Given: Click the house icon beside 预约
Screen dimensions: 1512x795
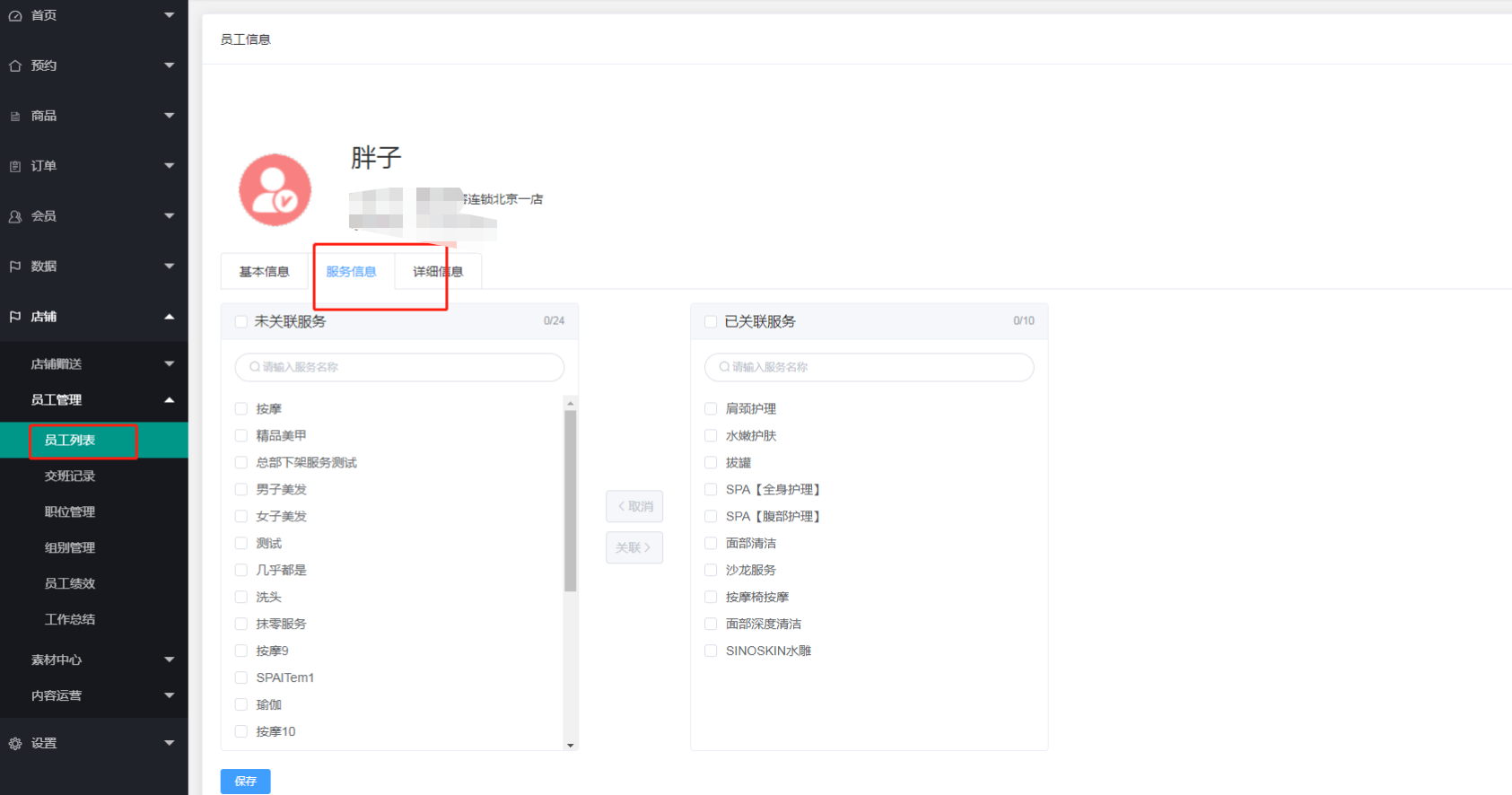Looking at the screenshot, I should coord(15,66).
